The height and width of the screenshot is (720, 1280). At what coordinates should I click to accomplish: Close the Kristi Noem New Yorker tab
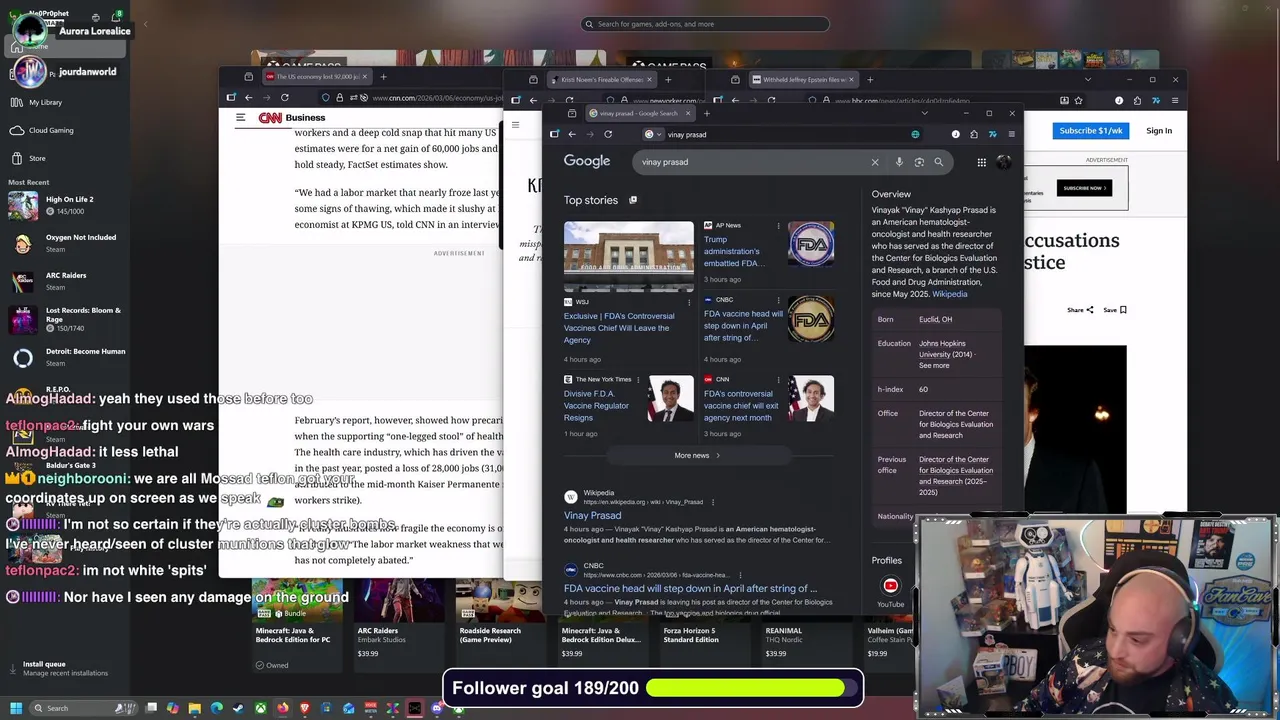point(649,80)
